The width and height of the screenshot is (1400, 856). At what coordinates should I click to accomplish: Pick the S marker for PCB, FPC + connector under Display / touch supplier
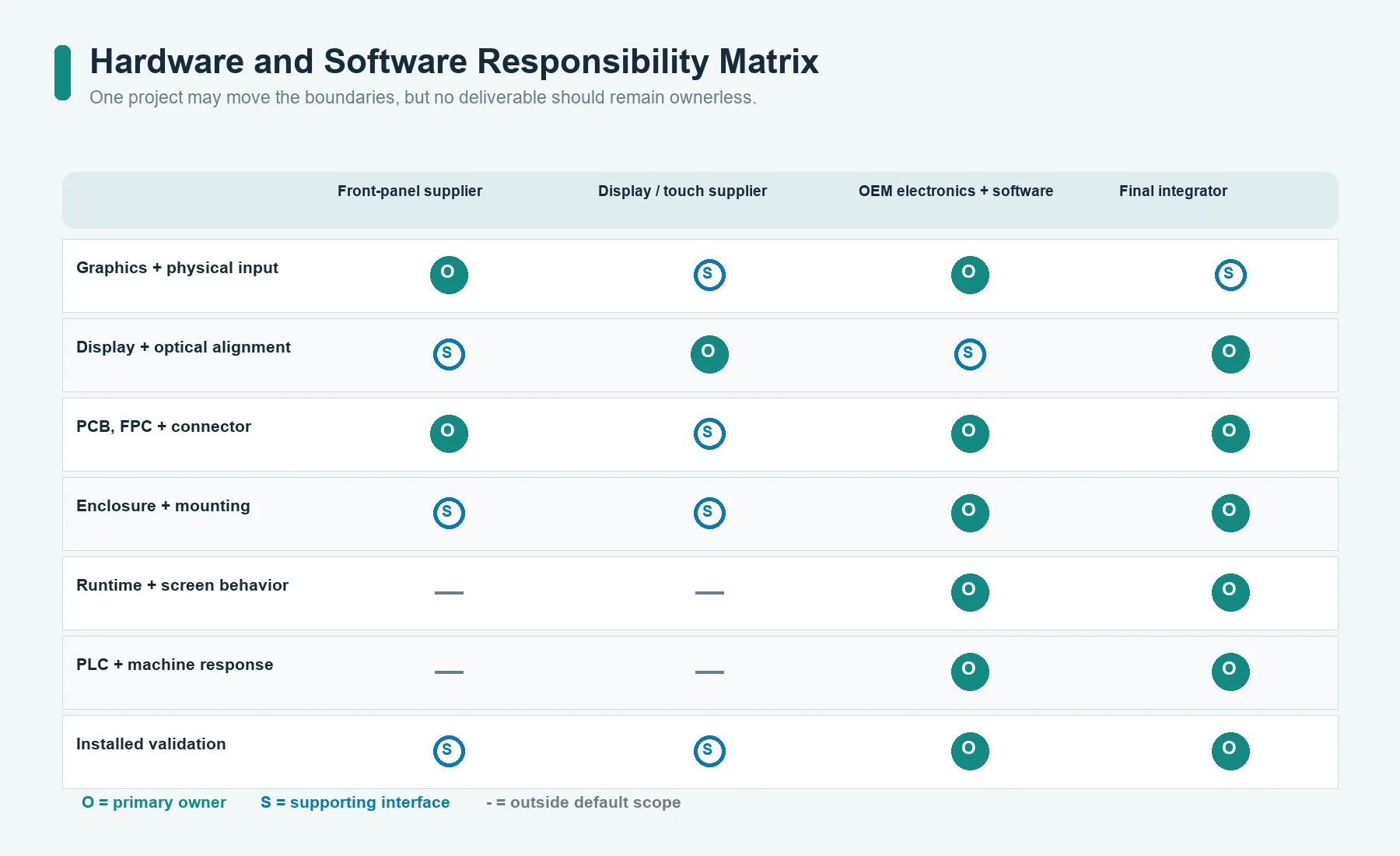pyautogui.click(x=709, y=433)
